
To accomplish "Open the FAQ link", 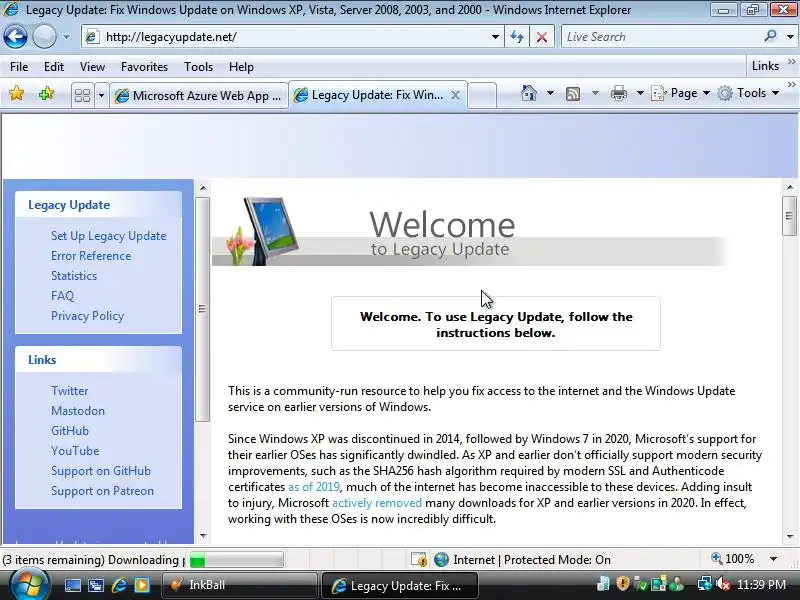I will pyautogui.click(x=62, y=296).
